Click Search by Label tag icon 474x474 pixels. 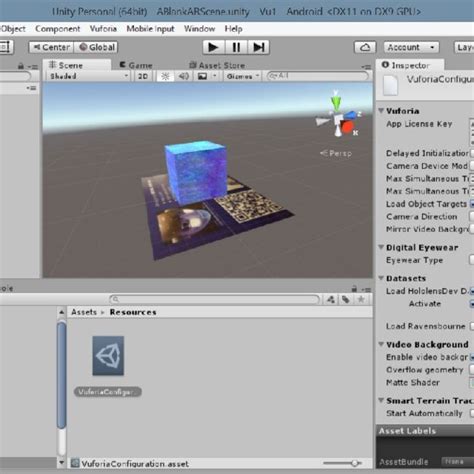pos(346,299)
